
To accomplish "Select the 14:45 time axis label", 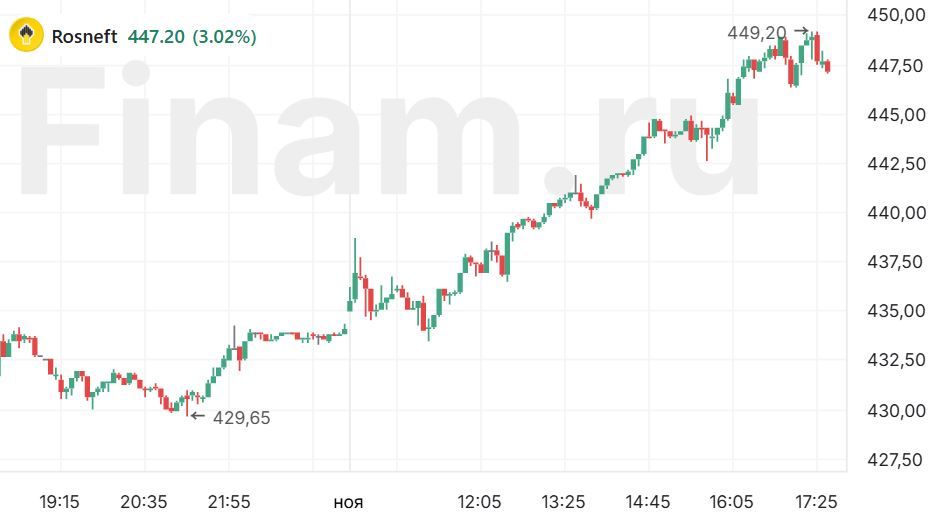I will point(649,500).
